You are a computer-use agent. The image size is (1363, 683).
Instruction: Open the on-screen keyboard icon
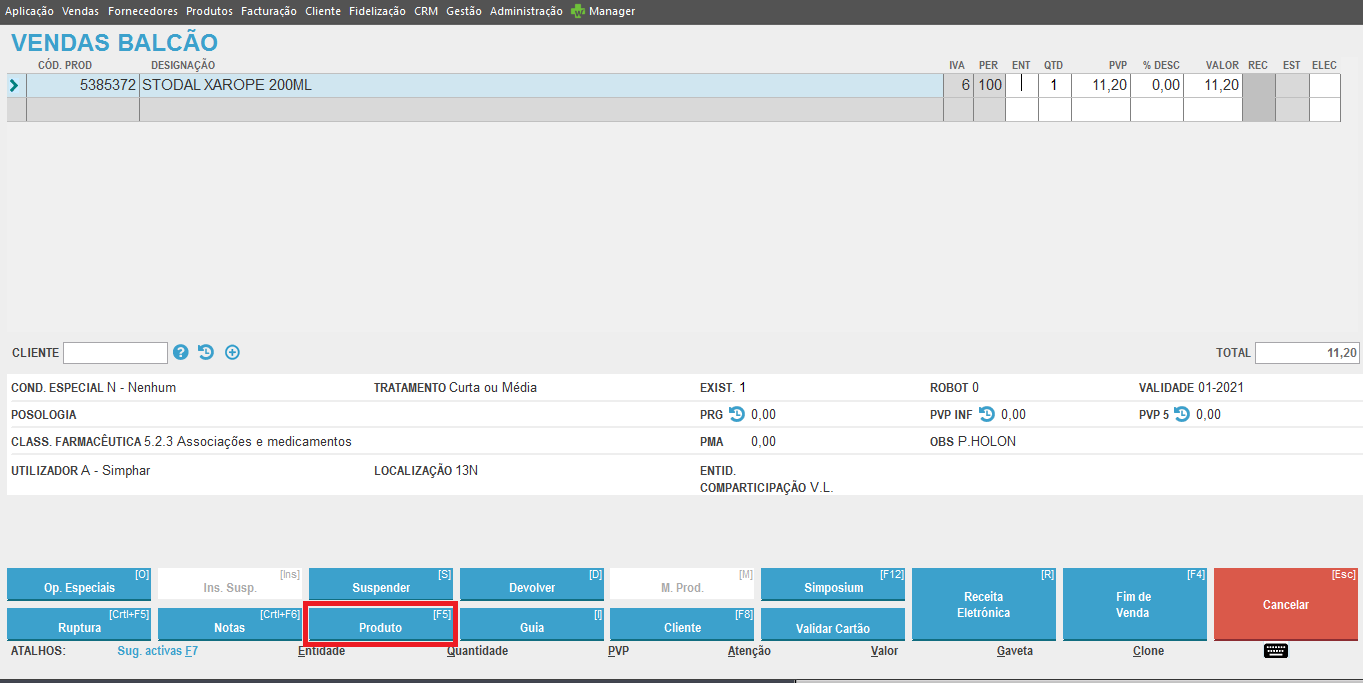[1276, 651]
